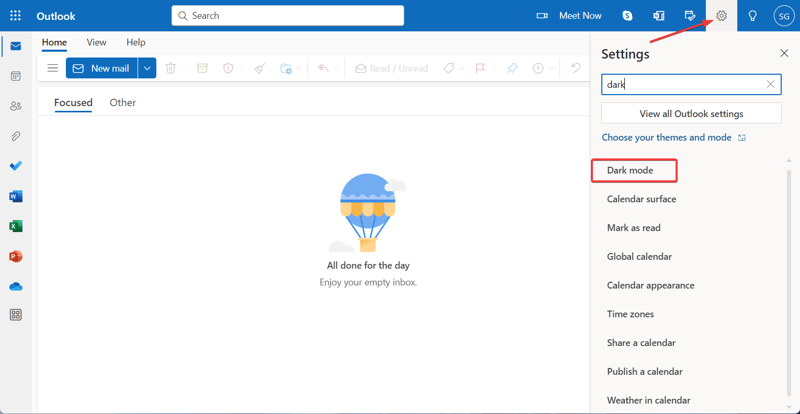Select the Other inbox tab

123,103
